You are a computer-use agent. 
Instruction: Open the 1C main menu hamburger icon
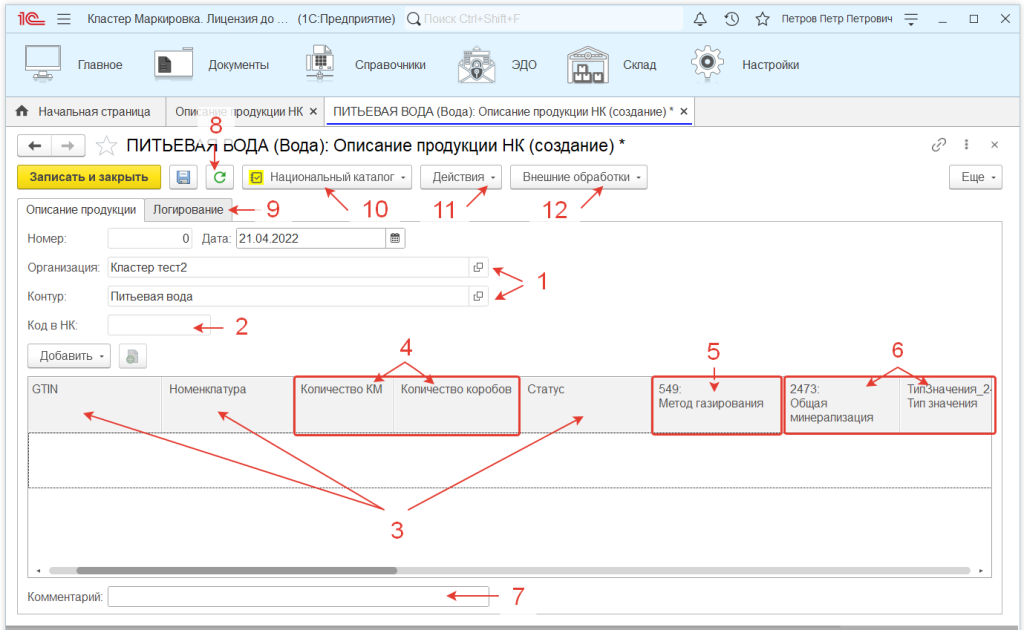click(x=63, y=19)
